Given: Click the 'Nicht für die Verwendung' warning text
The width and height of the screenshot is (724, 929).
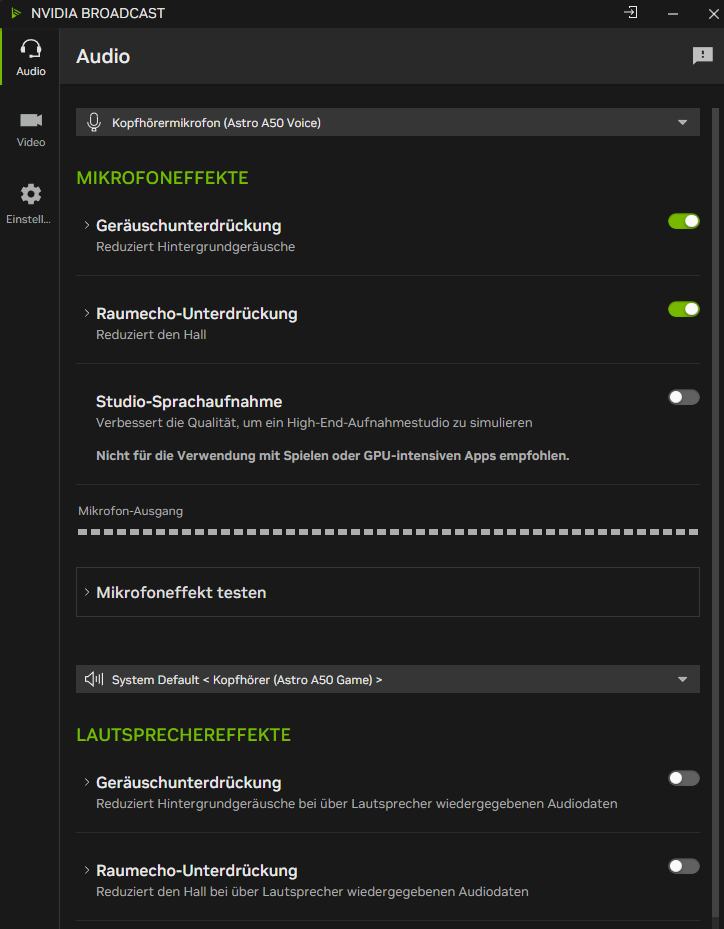Looking at the screenshot, I should (x=332, y=456).
